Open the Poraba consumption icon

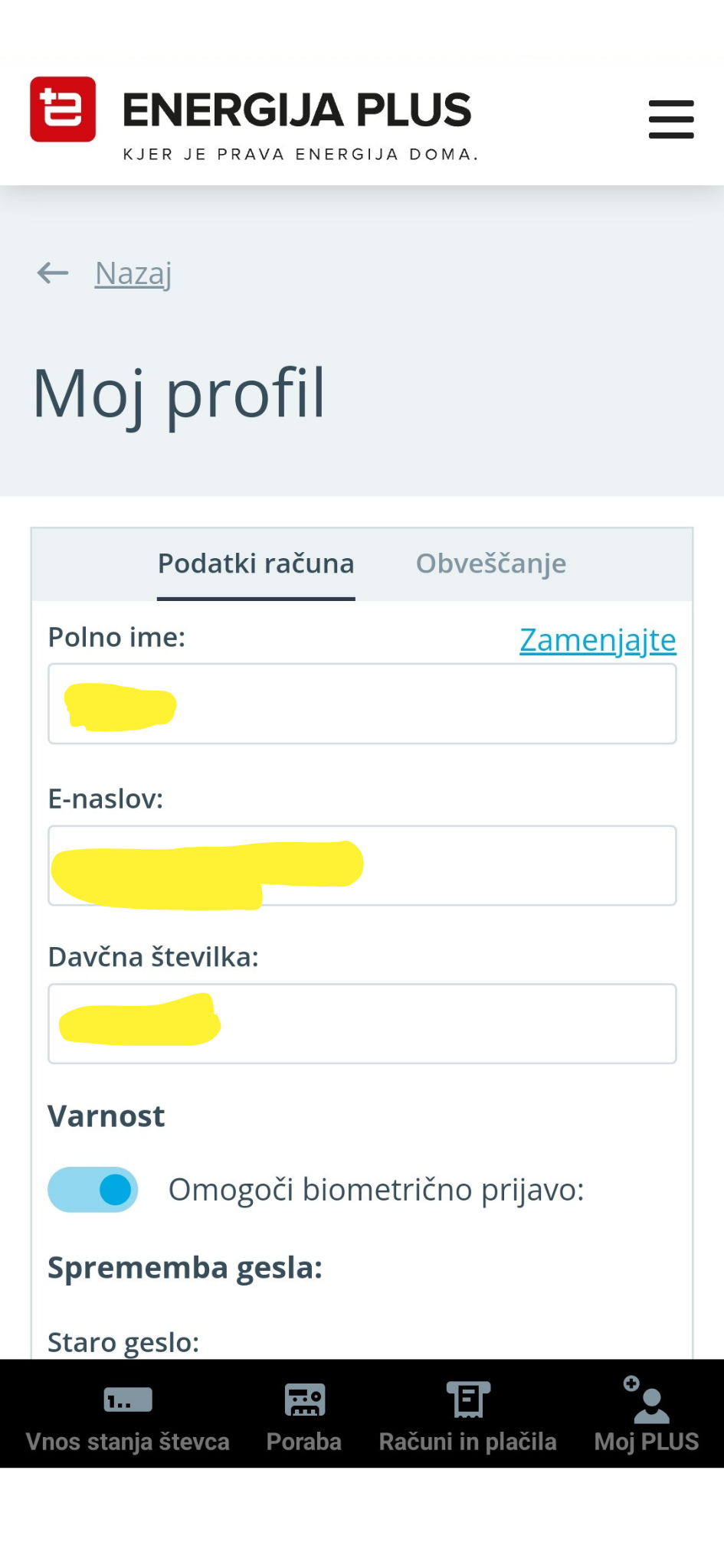(x=304, y=1400)
